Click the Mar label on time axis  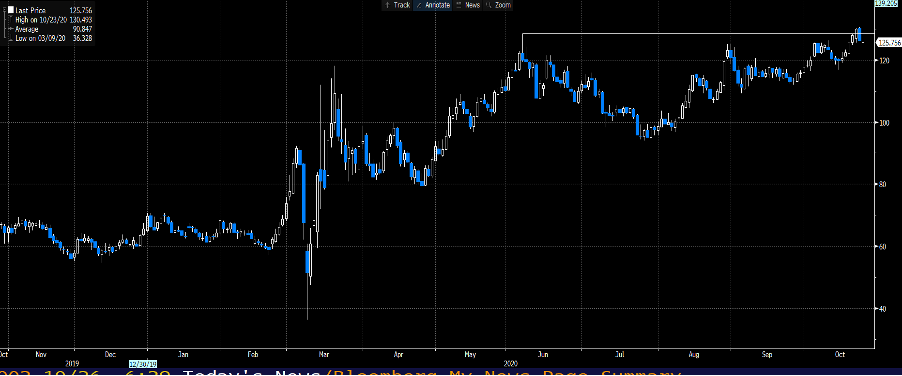(324, 355)
